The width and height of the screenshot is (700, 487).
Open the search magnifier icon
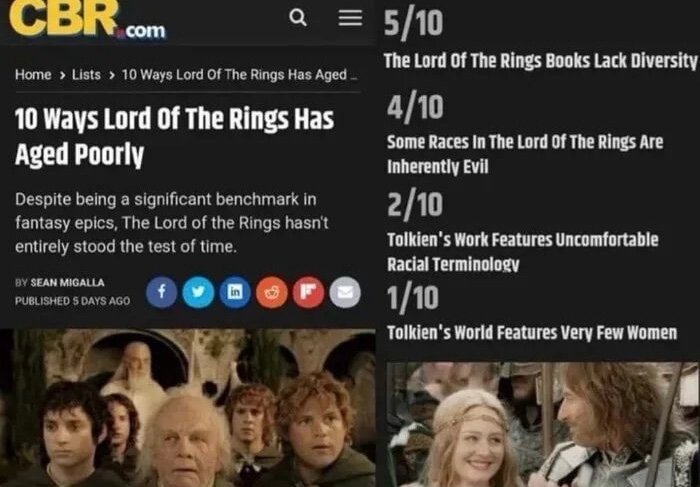pyautogui.click(x=298, y=18)
